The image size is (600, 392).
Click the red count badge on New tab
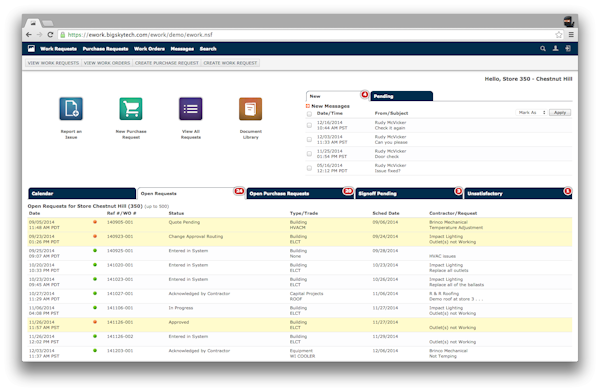coord(365,94)
